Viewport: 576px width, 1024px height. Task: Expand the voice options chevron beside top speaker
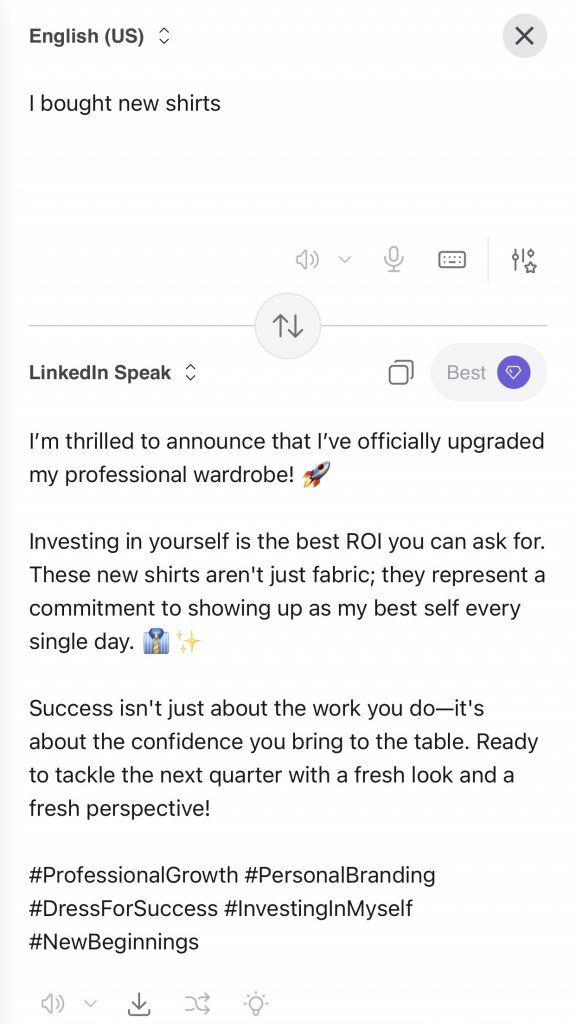click(x=345, y=259)
